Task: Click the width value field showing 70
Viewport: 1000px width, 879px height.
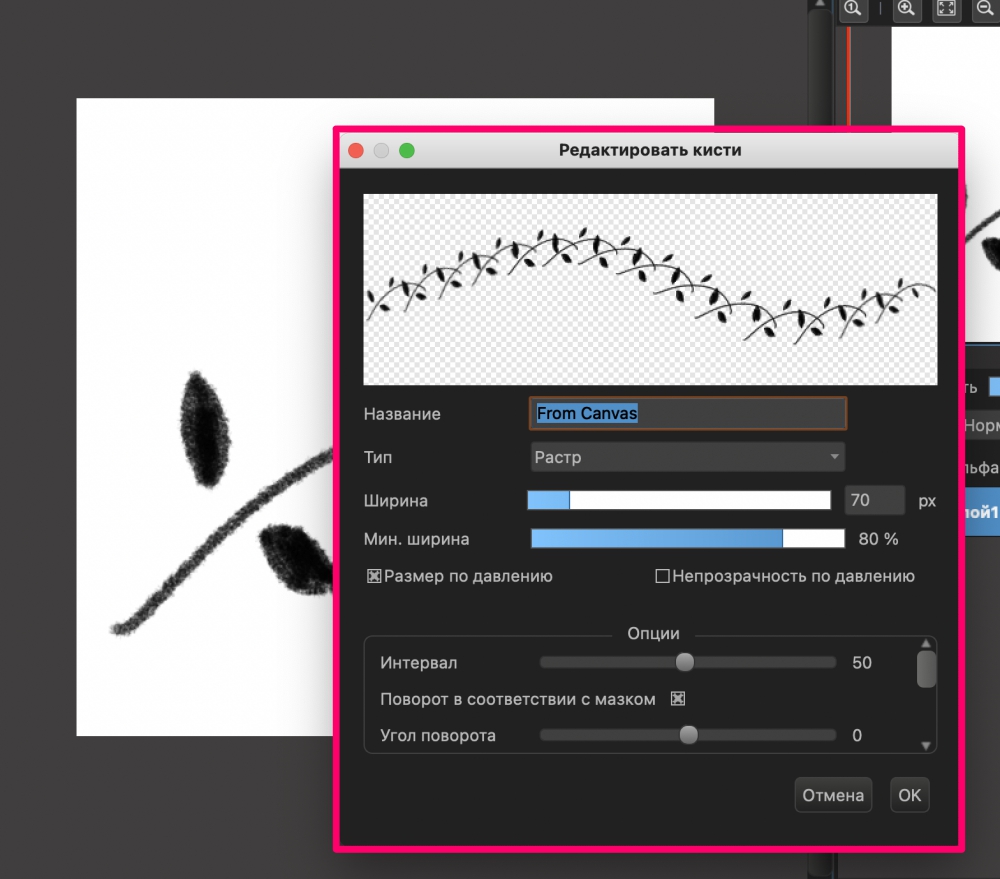Action: [x=873, y=500]
